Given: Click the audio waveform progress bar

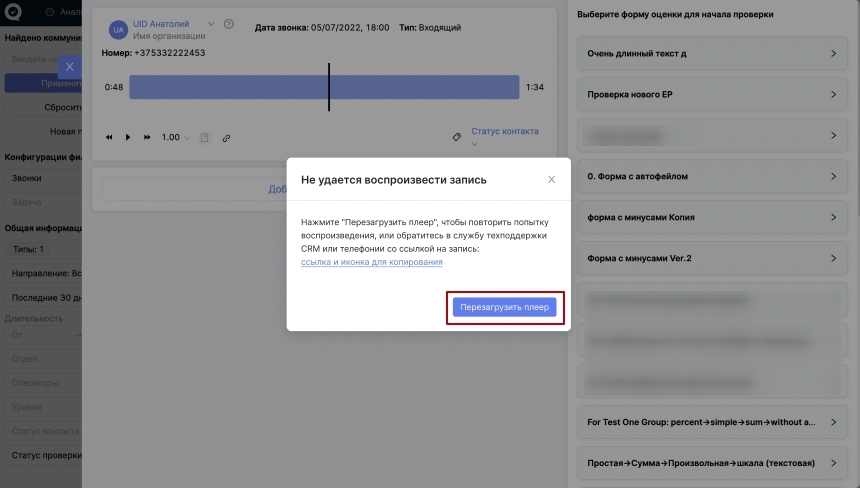Looking at the screenshot, I should click(323, 87).
